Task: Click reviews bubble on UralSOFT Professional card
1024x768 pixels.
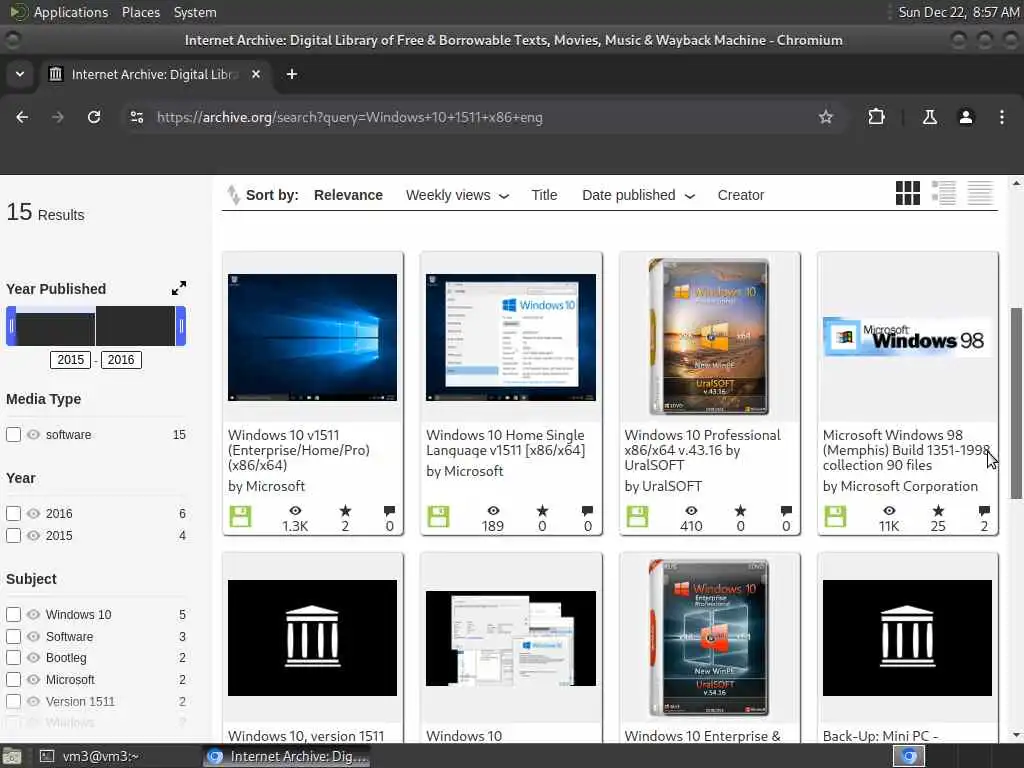Action: 786,511
